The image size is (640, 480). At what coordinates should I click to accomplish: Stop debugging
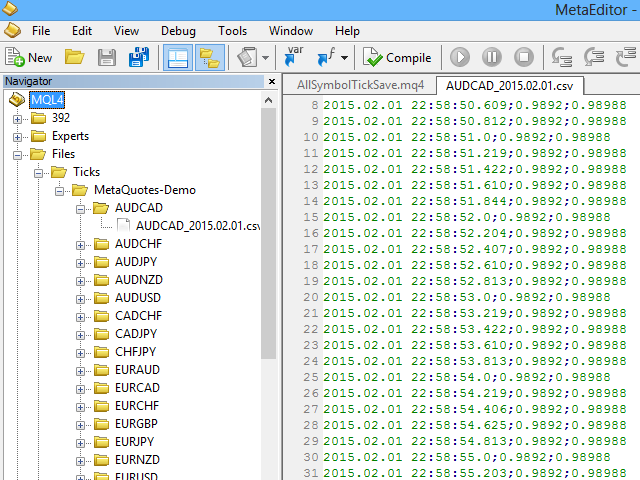(x=524, y=57)
